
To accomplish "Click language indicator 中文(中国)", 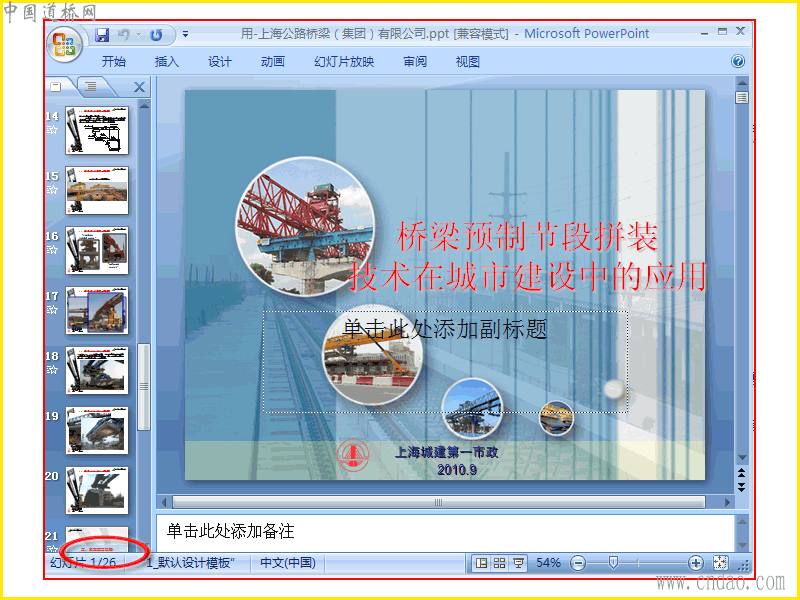I will (288, 563).
